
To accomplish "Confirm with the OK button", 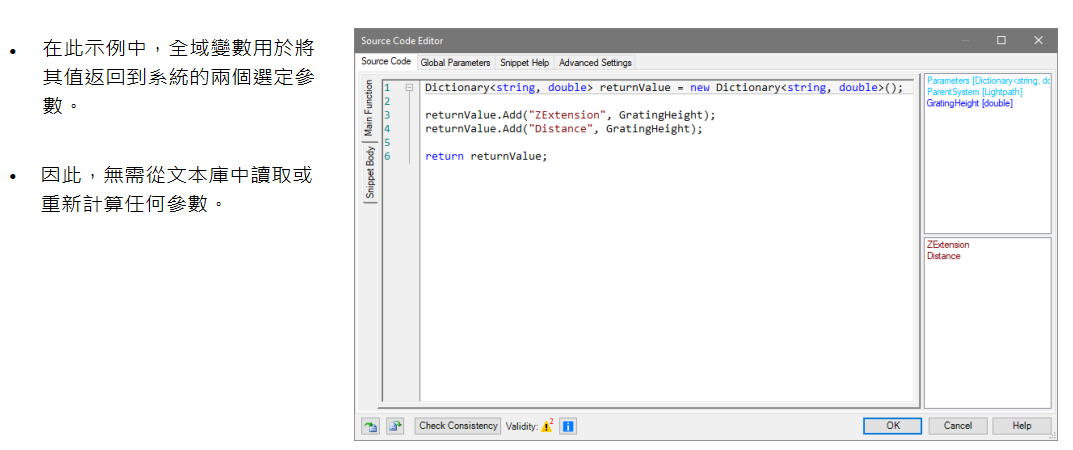I will tap(893, 425).
